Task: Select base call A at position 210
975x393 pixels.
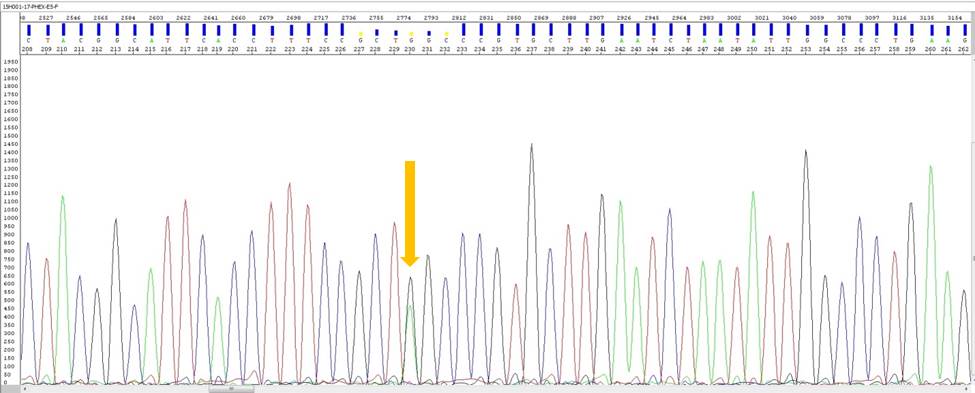Action: [63, 41]
